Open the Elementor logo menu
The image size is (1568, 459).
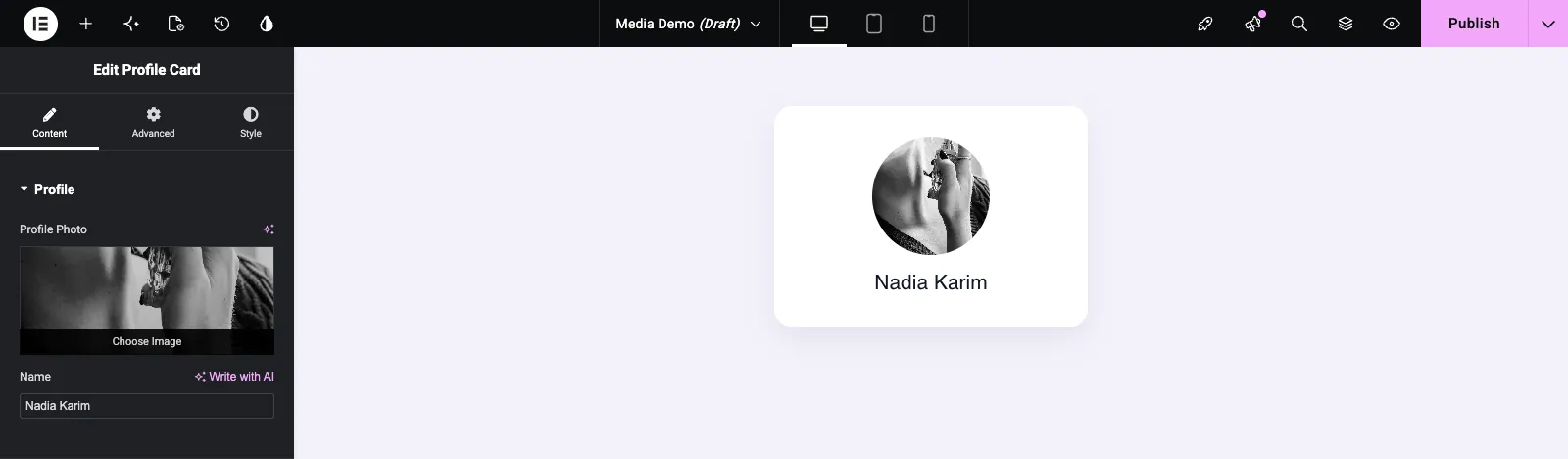click(x=40, y=24)
